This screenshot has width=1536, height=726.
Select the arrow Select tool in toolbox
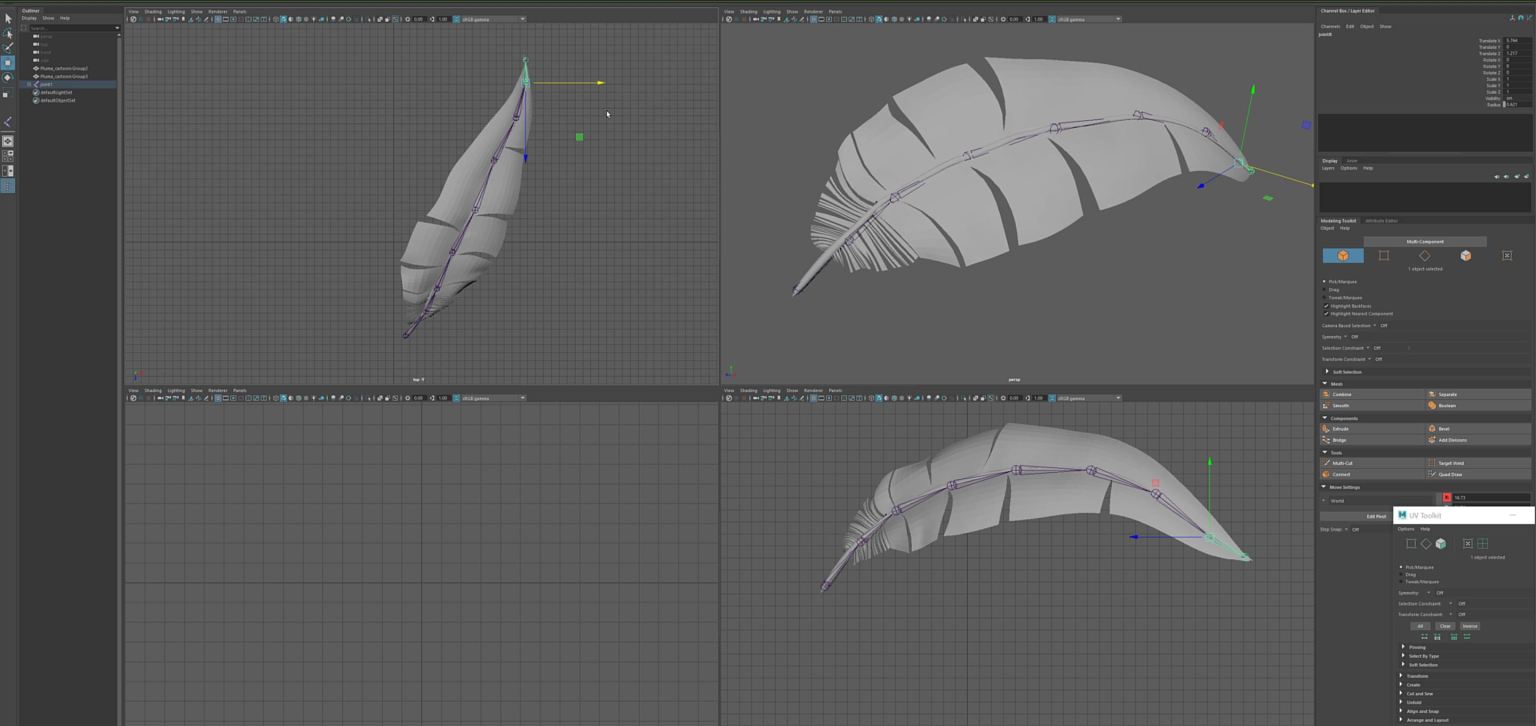pyautogui.click(x=8, y=18)
